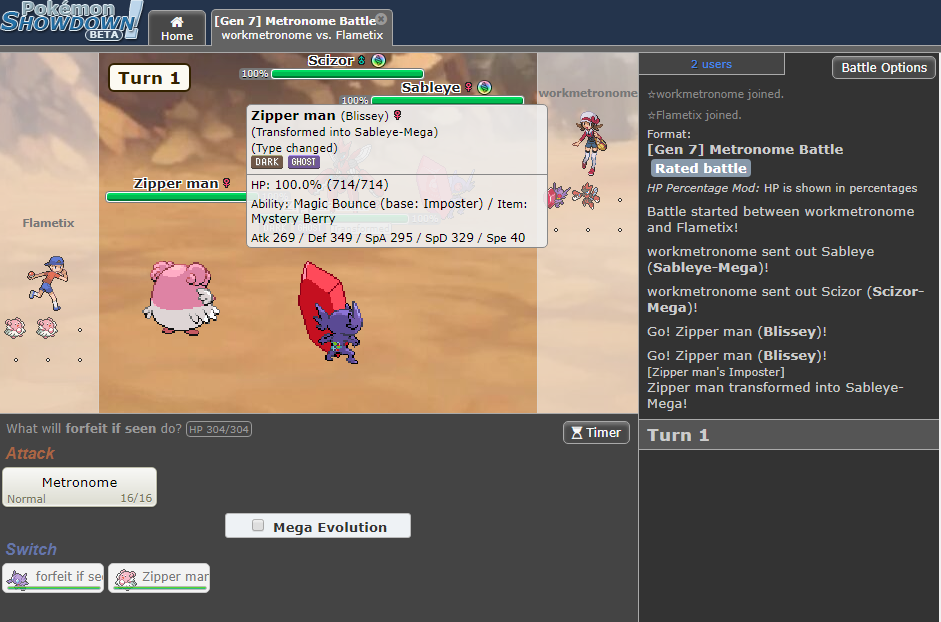941x622 pixels.
Task: Click the Attack section heading
Action: point(30,453)
